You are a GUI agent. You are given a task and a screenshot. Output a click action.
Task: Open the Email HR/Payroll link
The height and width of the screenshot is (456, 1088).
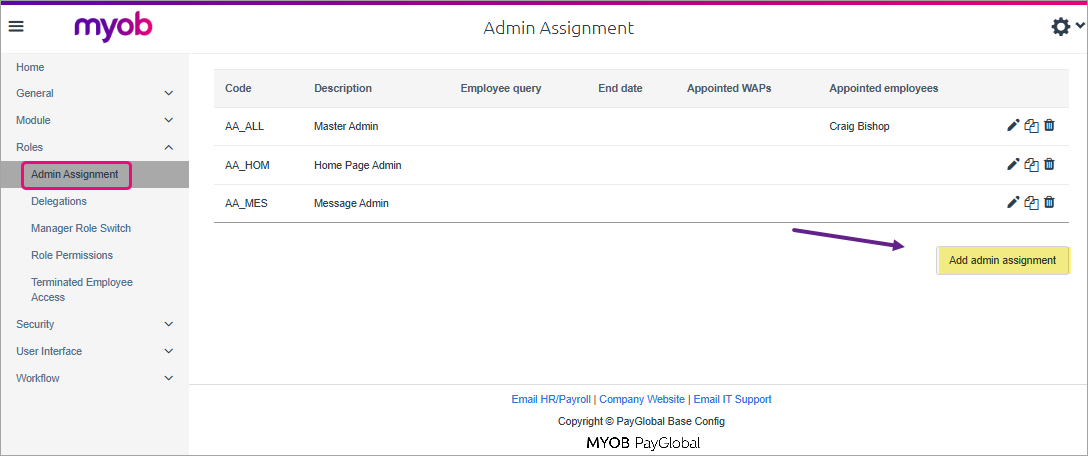[551, 399]
